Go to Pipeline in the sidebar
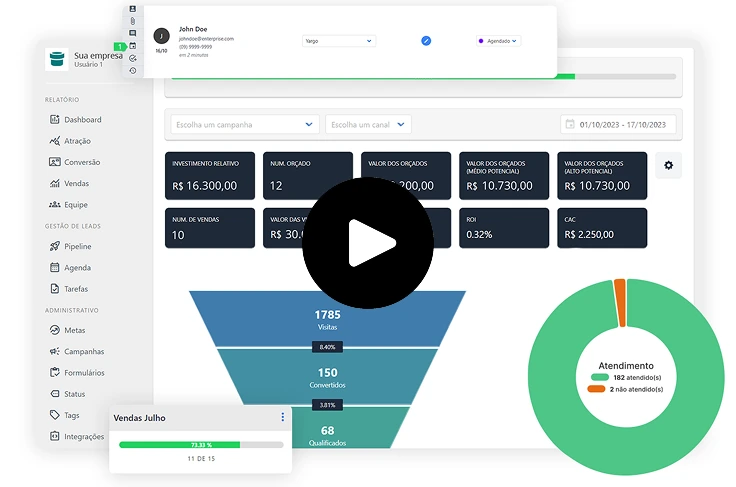This screenshot has height=487, width=736. (x=77, y=246)
